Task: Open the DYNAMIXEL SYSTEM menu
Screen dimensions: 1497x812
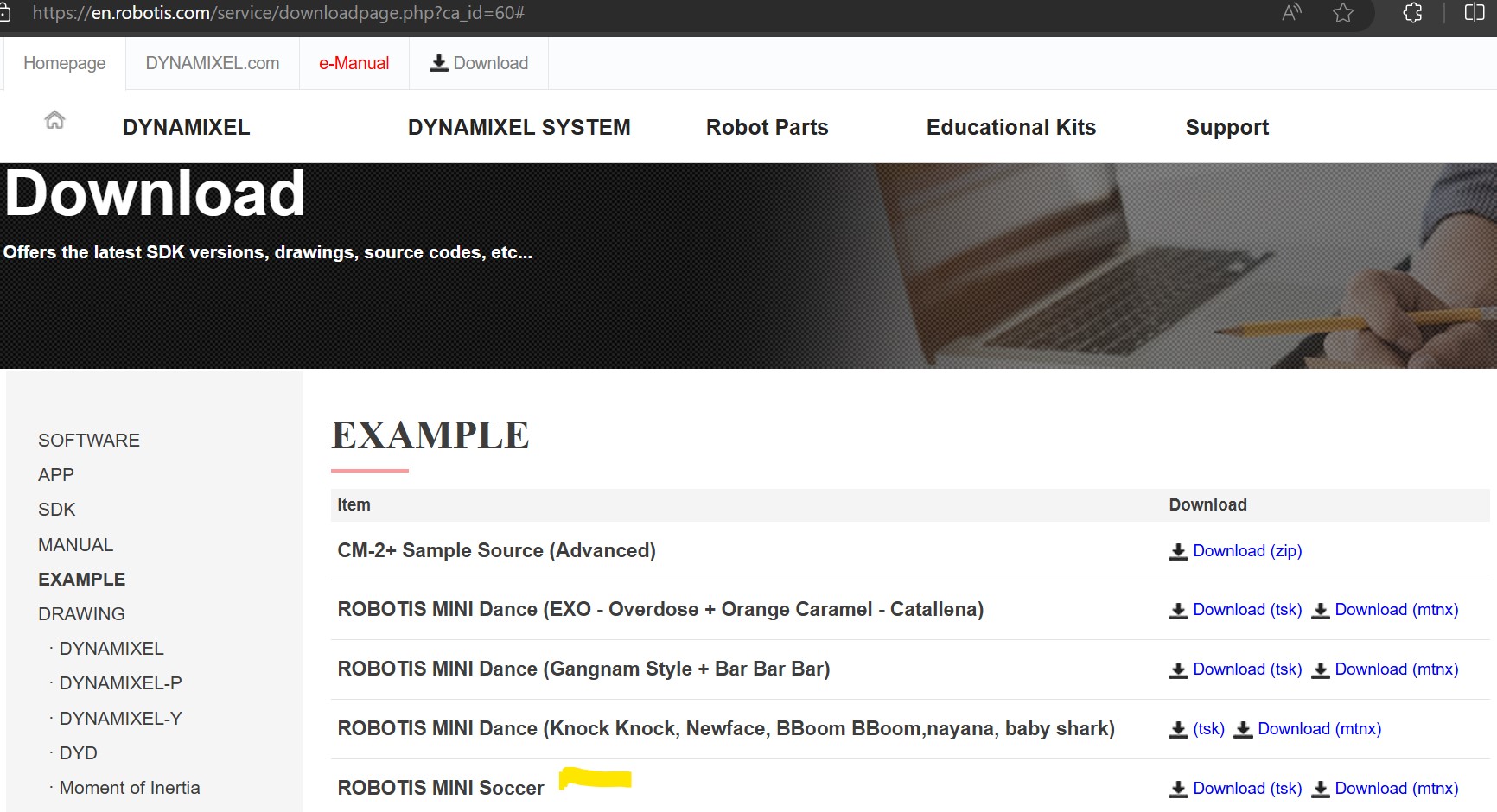Action: tap(519, 127)
